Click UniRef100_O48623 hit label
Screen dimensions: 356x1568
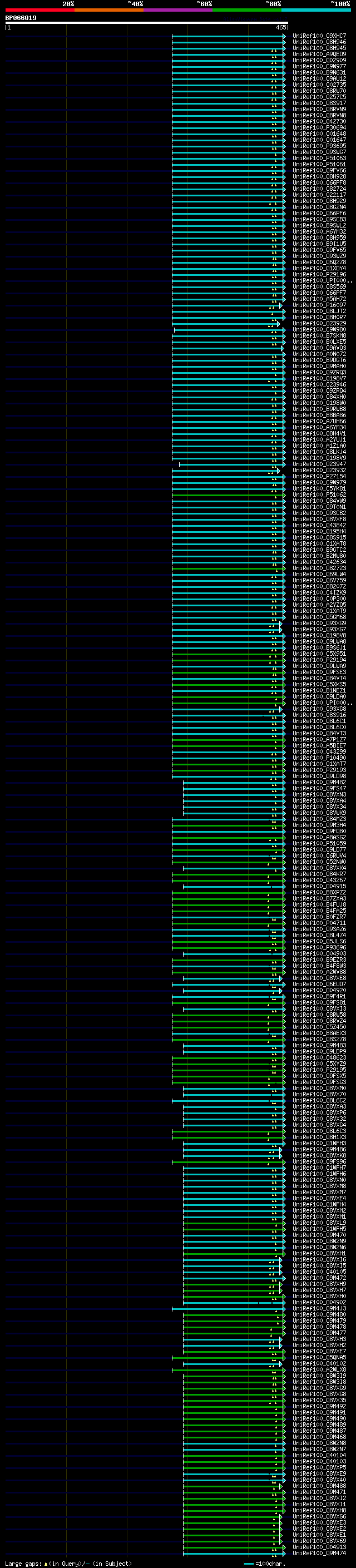pyautogui.click(x=319, y=1057)
